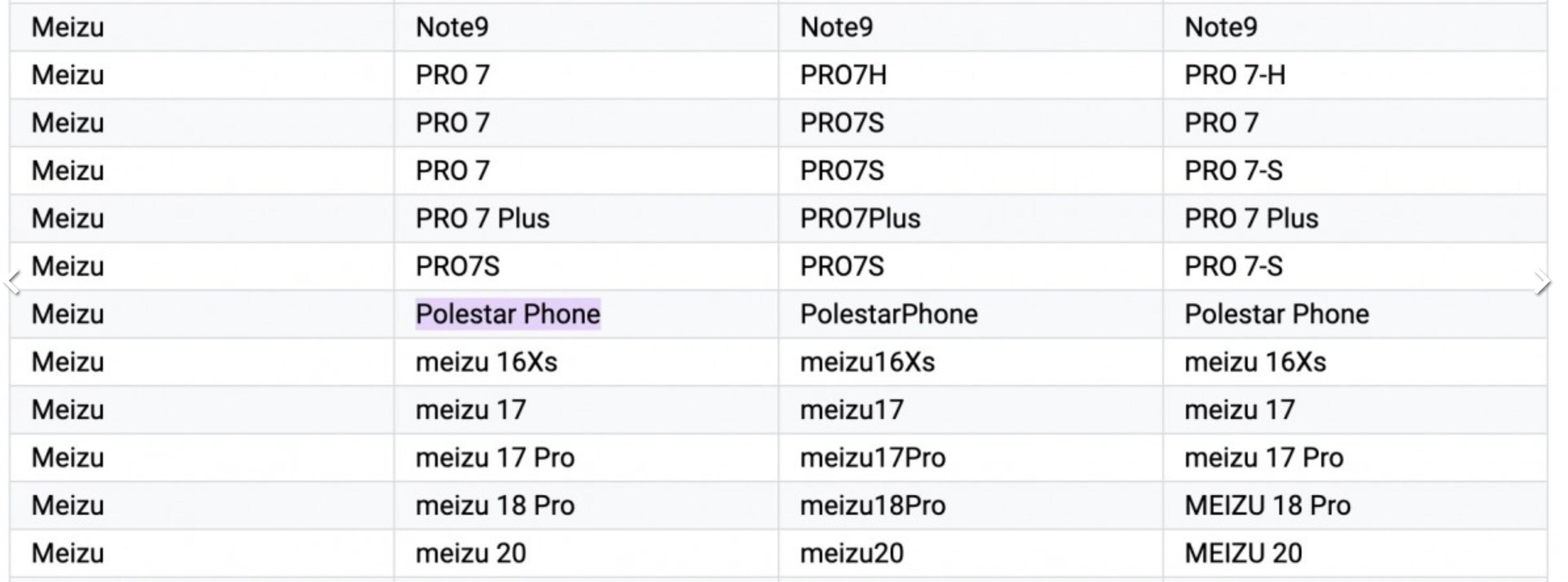
Task: Select the Meizu brand cell in PRO7Plus row
Action: (x=68, y=219)
